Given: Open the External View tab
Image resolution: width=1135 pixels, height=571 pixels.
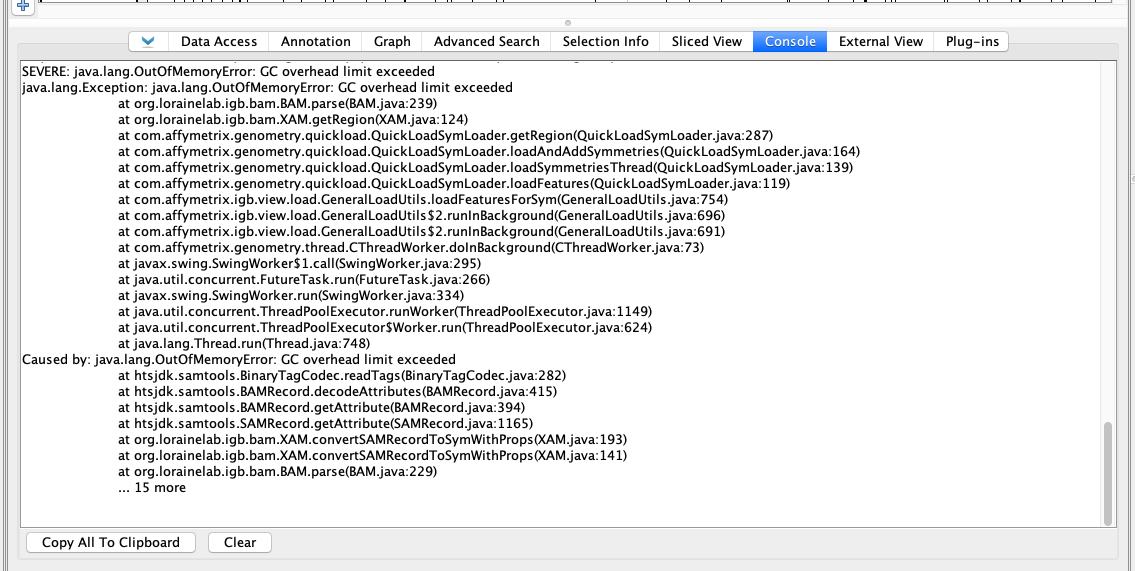Looking at the screenshot, I should 880,41.
